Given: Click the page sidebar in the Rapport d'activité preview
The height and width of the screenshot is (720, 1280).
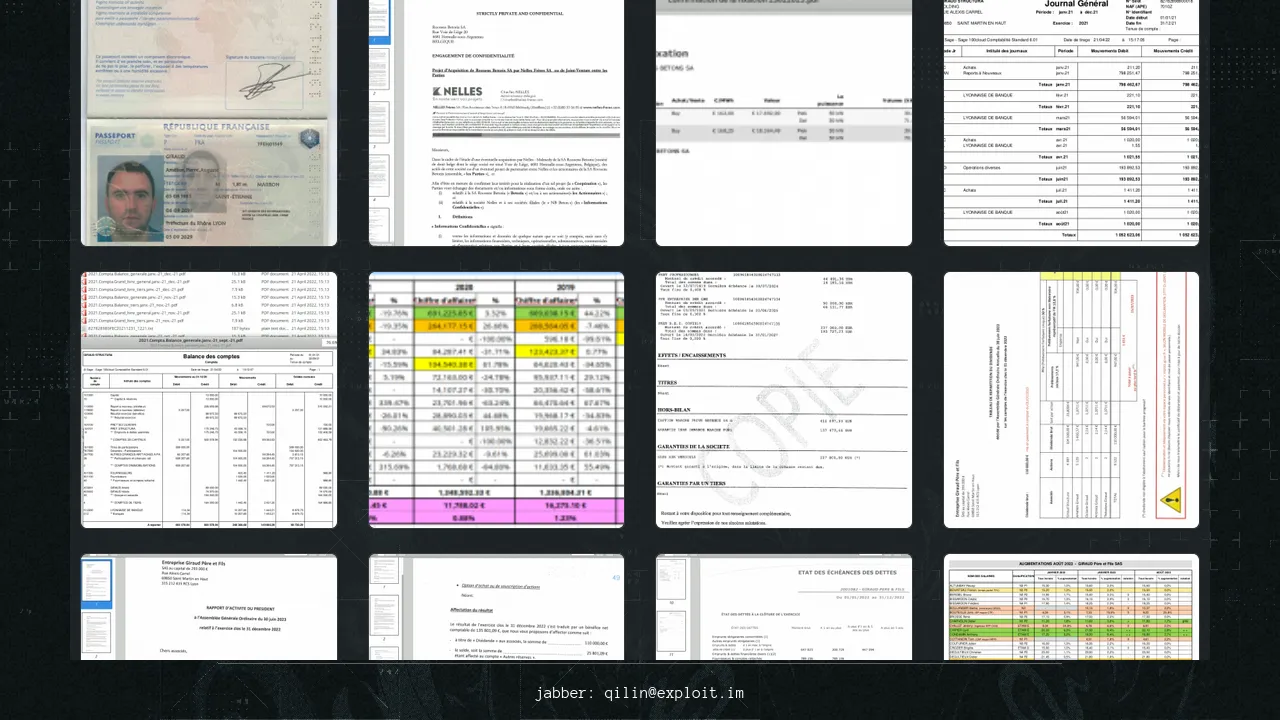Looking at the screenshot, I should (99, 607).
